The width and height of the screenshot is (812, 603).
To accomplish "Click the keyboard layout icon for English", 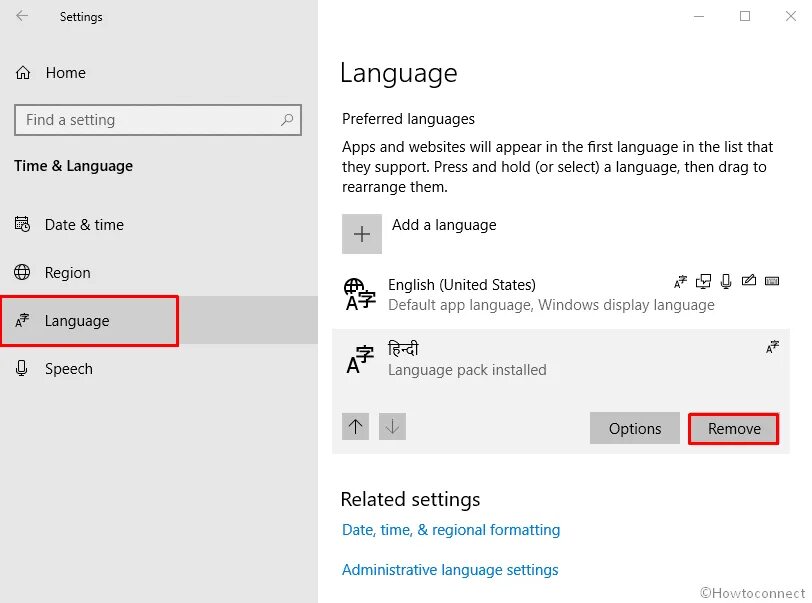I will pos(771,282).
